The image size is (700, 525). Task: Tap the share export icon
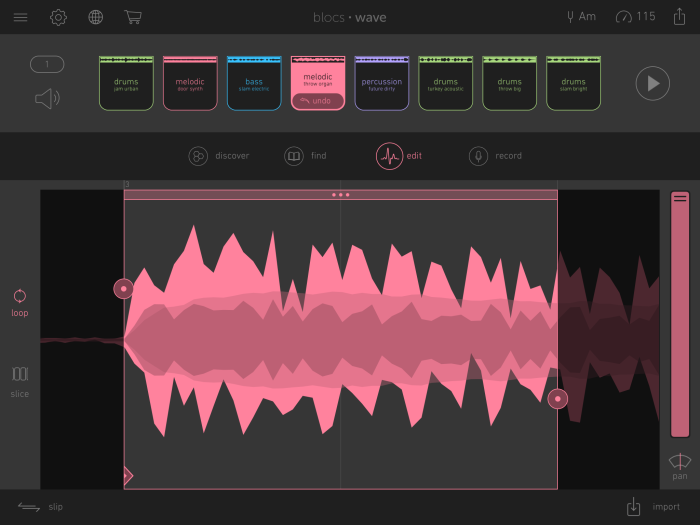point(679,17)
